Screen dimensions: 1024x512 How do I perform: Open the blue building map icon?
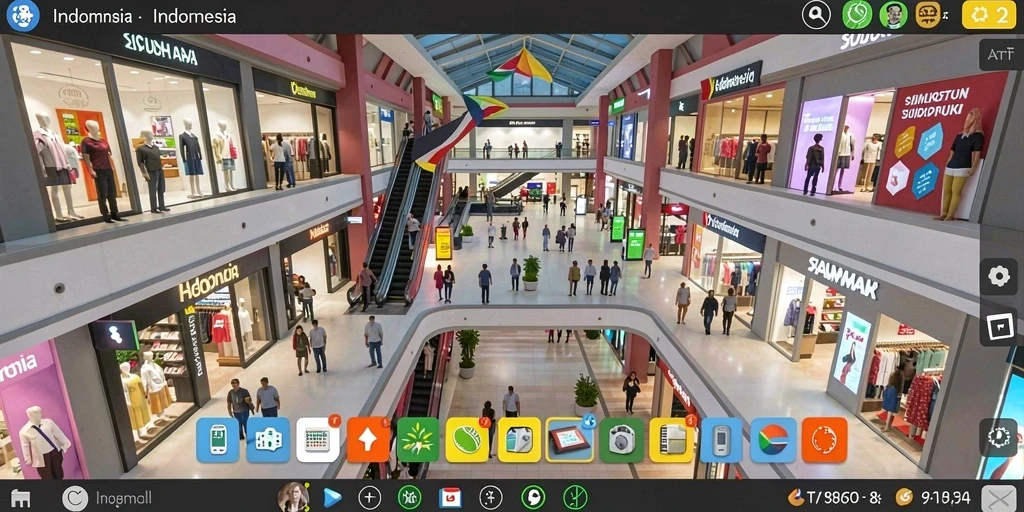pos(268,440)
